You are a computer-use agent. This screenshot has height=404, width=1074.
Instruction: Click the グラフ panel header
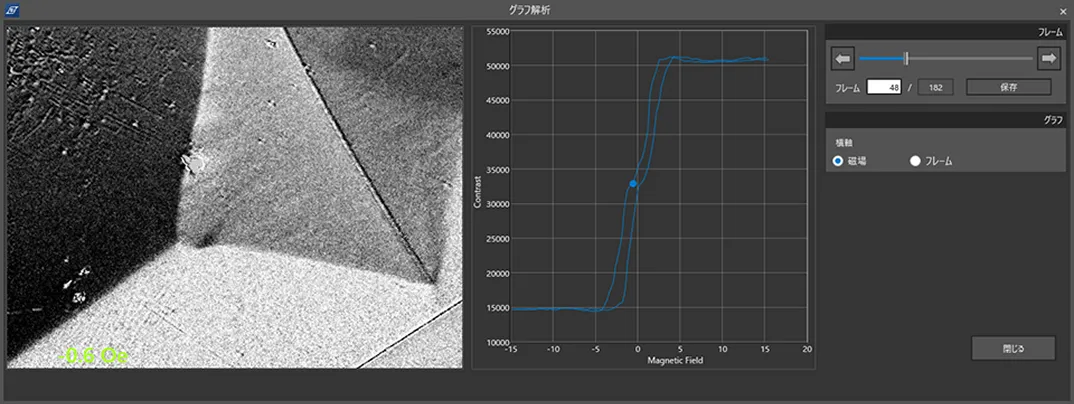coord(1053,119)
